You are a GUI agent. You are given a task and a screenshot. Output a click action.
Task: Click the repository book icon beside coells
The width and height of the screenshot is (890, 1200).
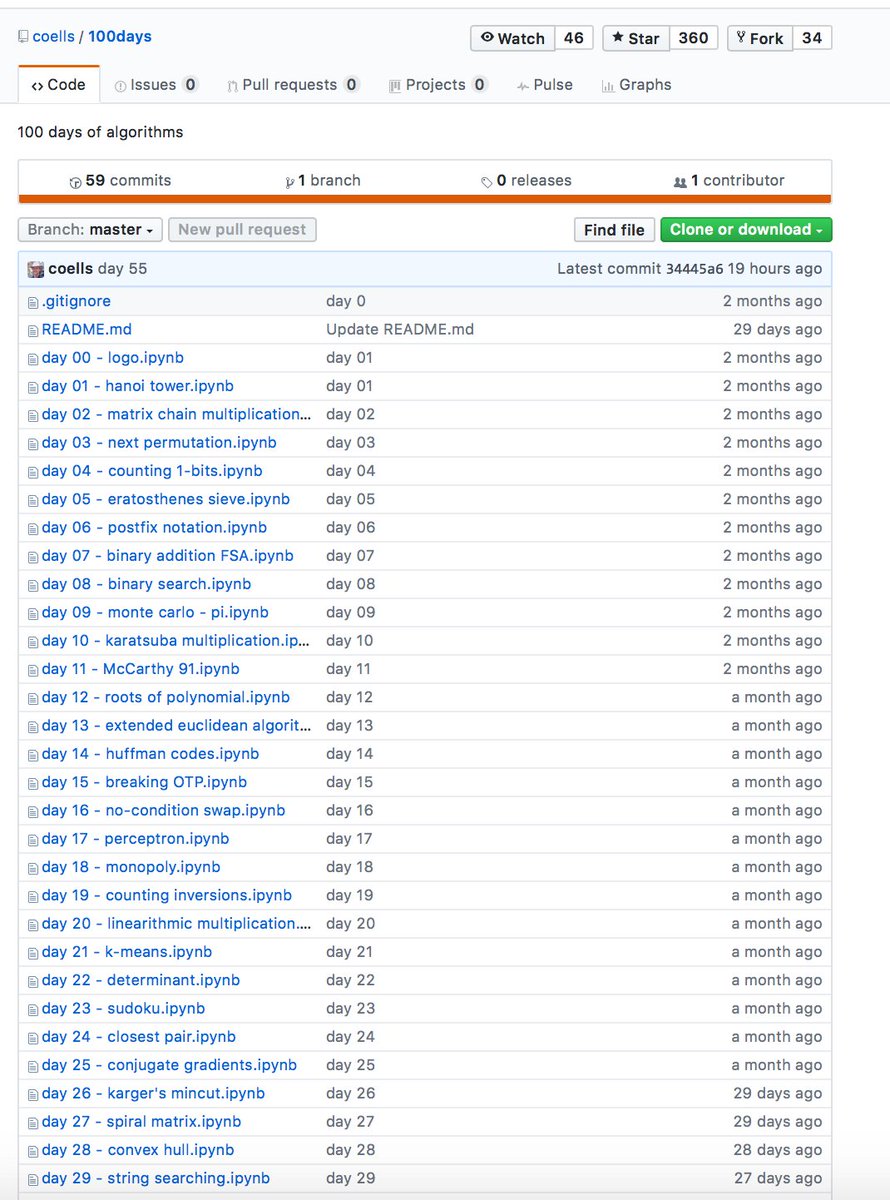tap(23, 37)
